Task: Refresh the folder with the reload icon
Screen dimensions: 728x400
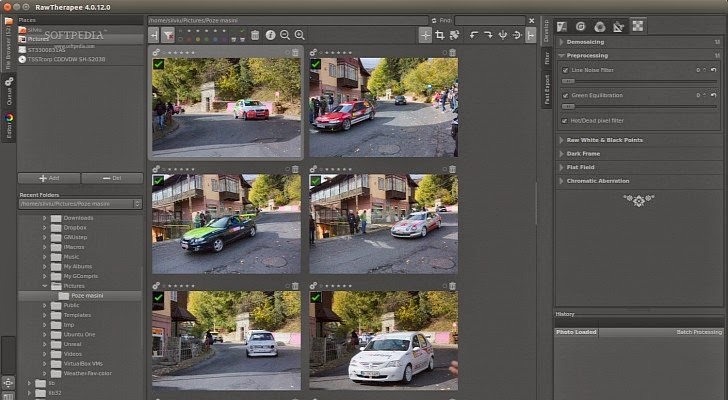Action: 434,20
